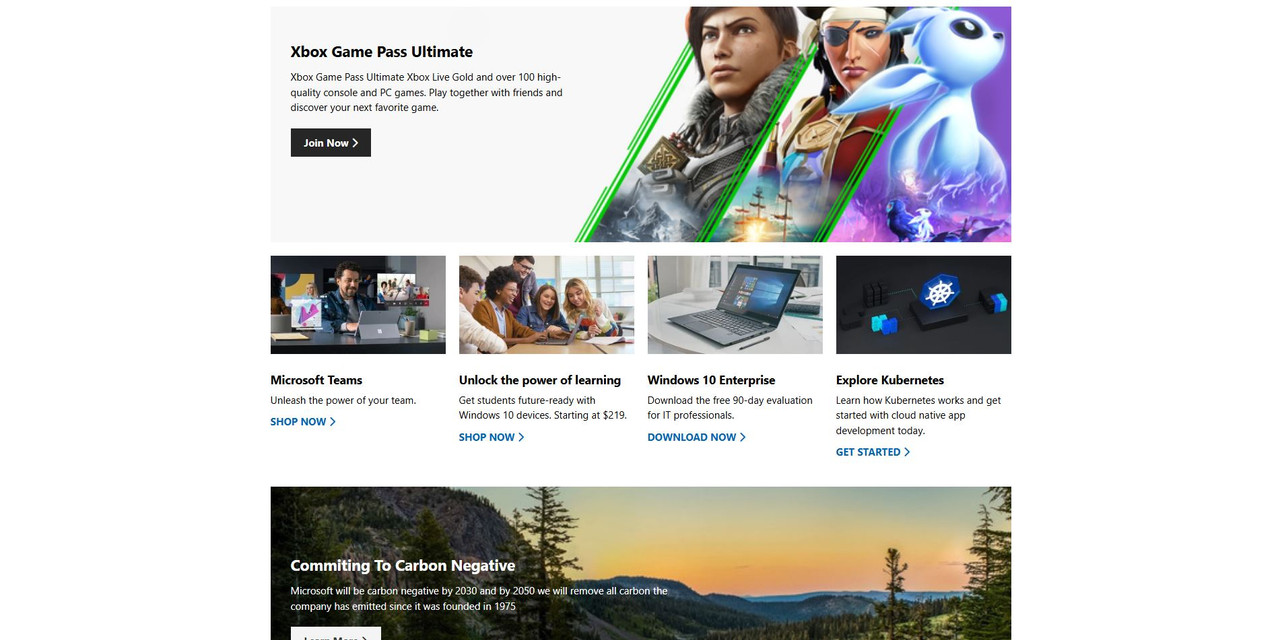The image size is (1280, 640).
Task: Open the Kubernetes card image
Action: click(x=923, y=305)
